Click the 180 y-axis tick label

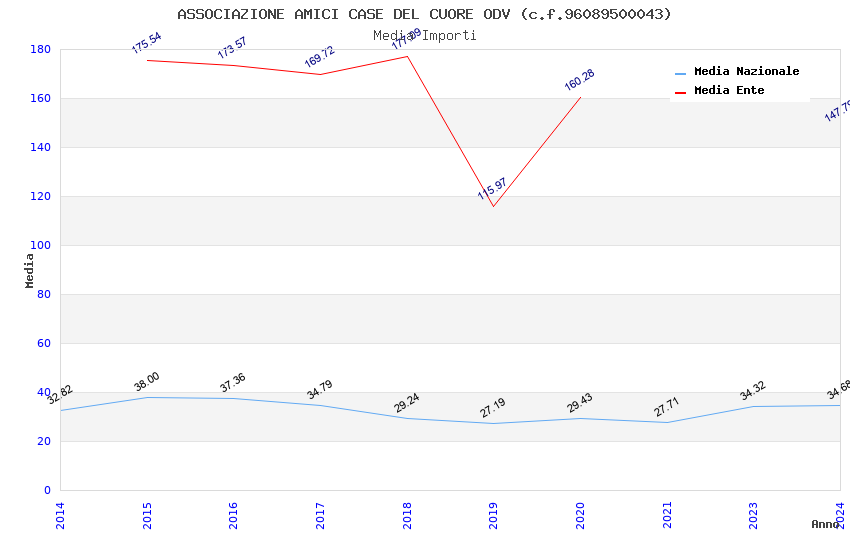(40, 49)
